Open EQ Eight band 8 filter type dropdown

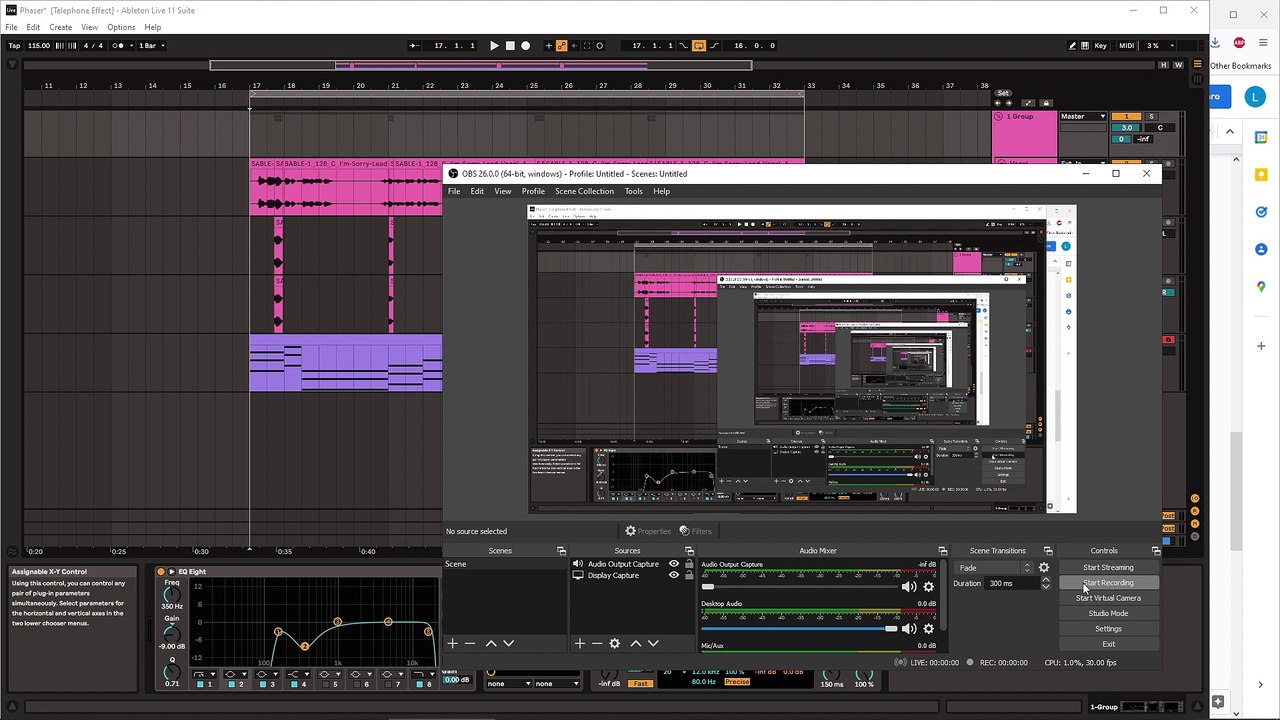(424, 674)
